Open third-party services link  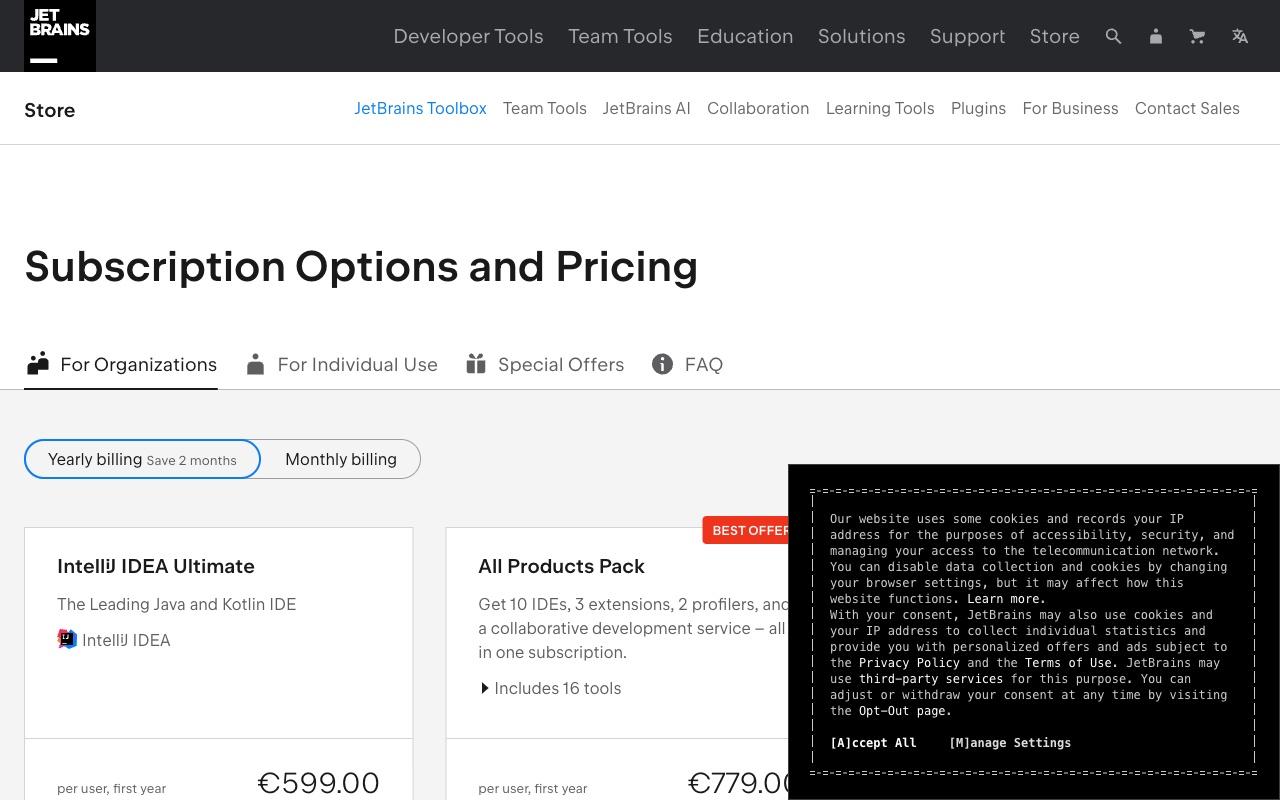[x=931, y=679]
